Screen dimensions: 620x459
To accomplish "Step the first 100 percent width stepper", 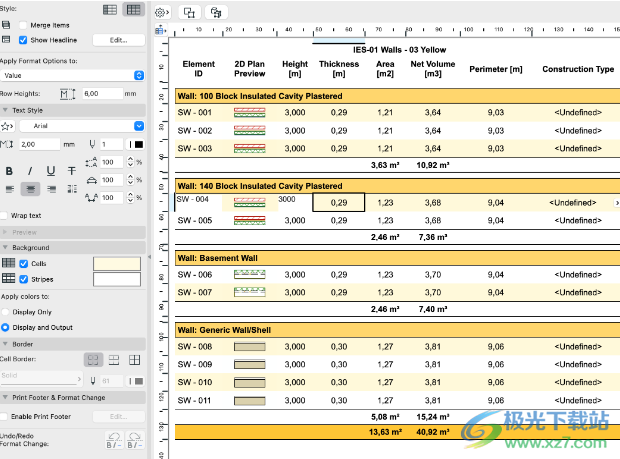I will click(x=130, y=162).
